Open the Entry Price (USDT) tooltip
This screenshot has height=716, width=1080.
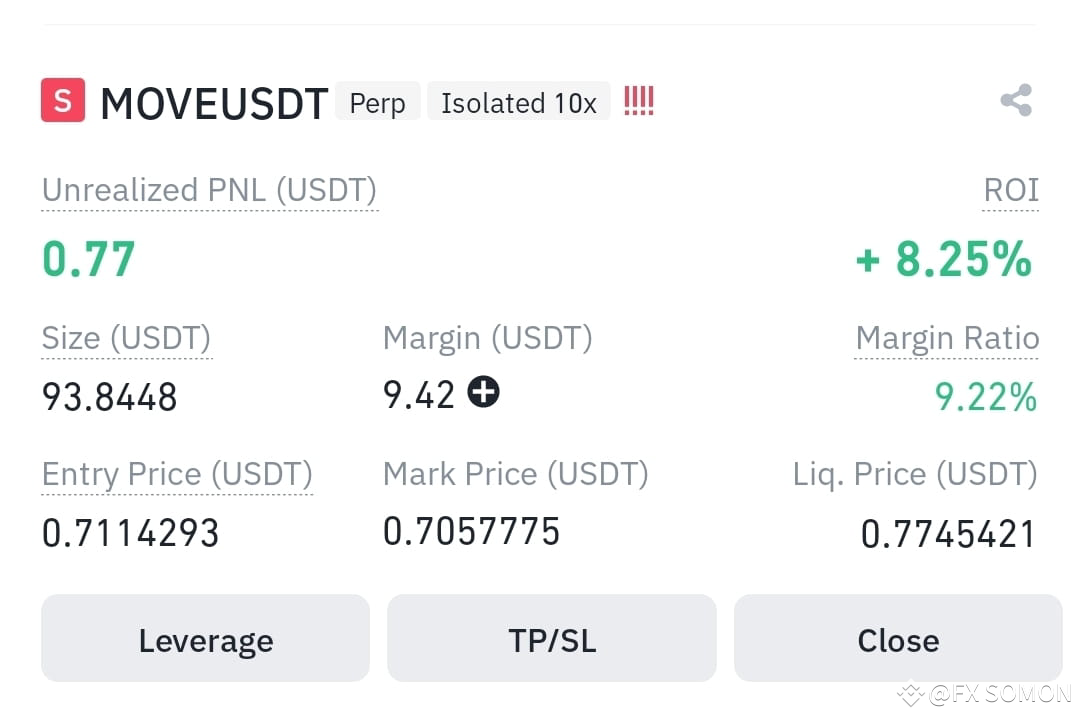(177, 474)
